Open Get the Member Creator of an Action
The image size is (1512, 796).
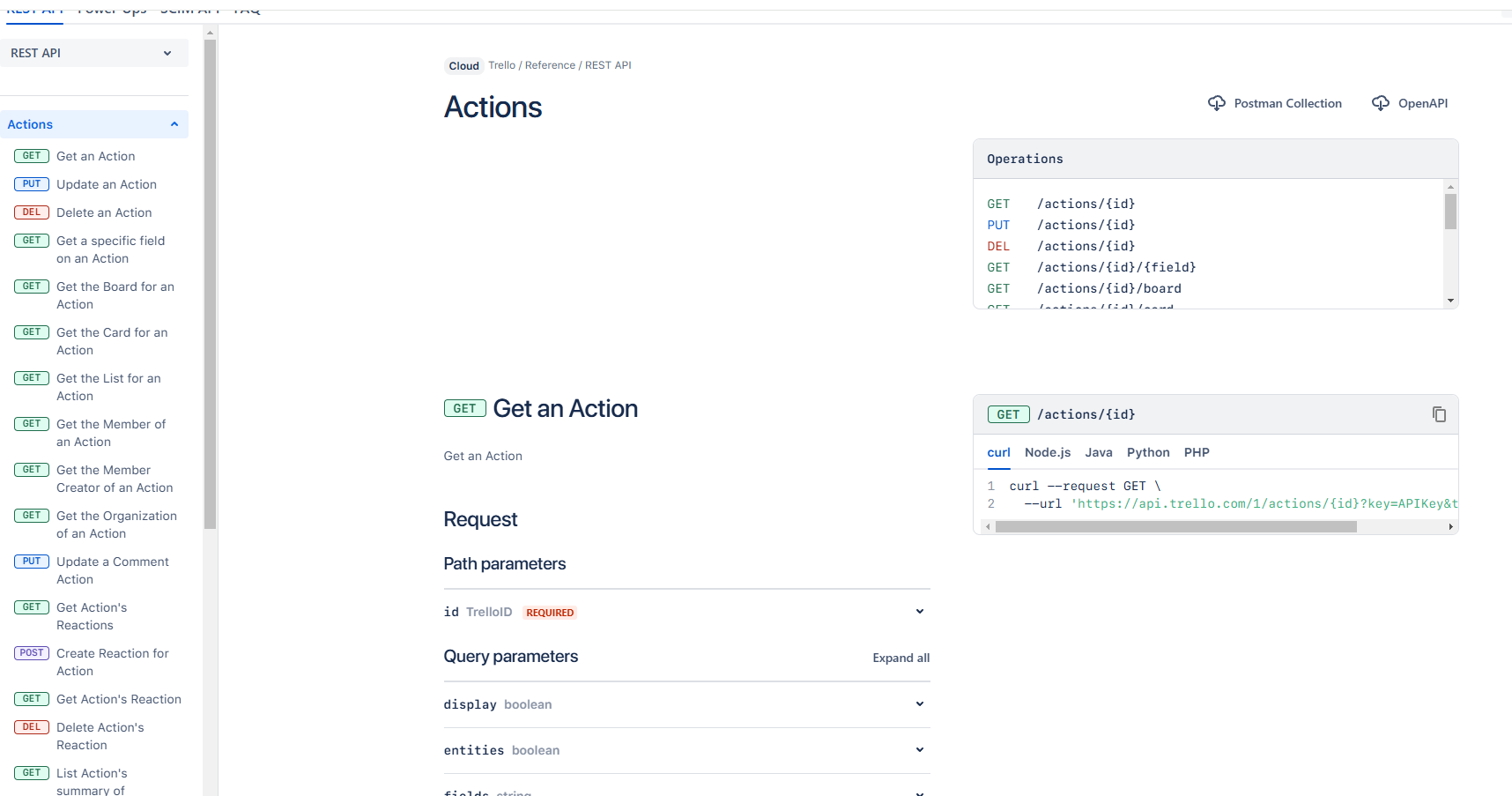[115, 479]
